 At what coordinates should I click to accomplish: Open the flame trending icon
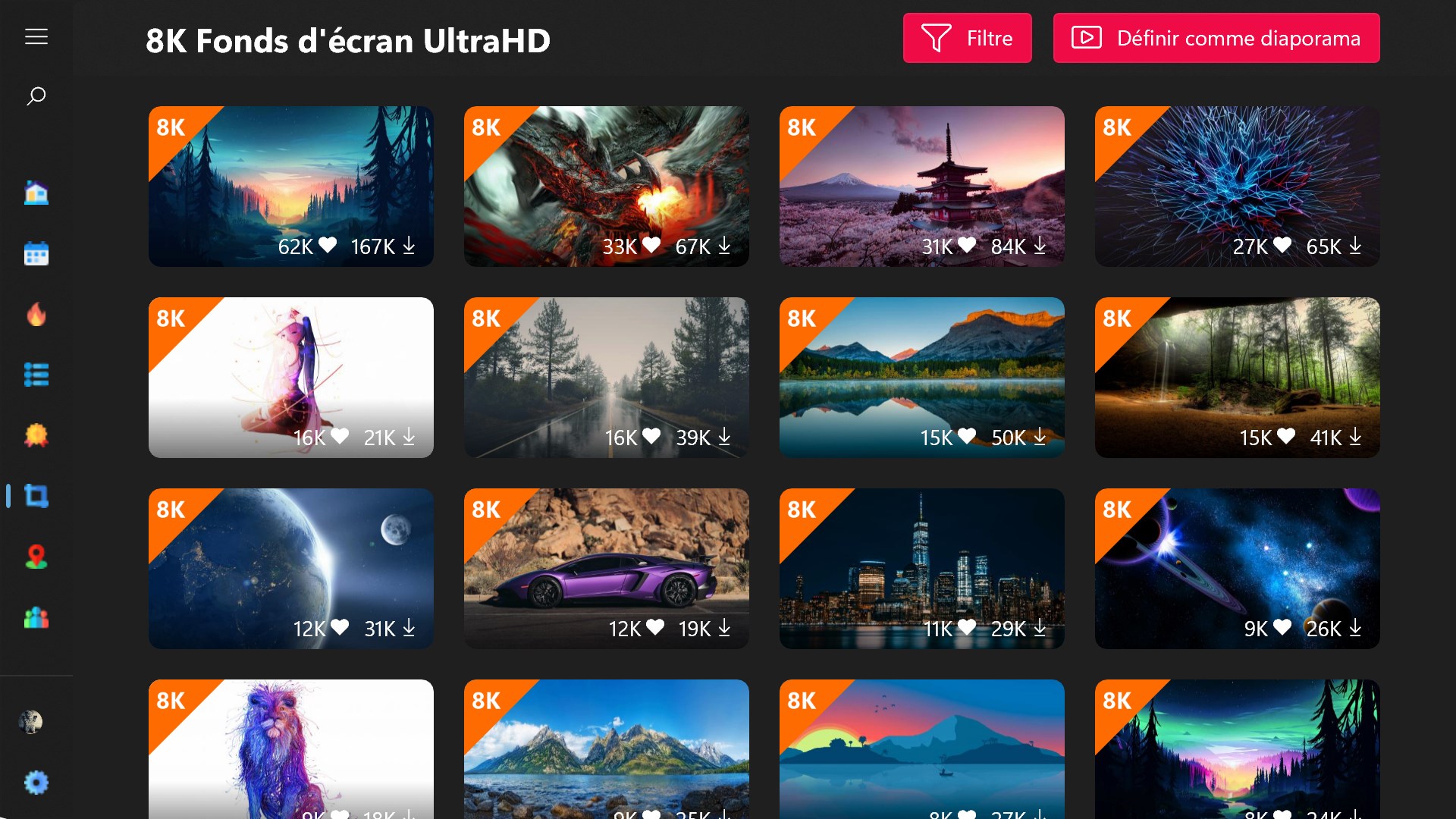36,314
